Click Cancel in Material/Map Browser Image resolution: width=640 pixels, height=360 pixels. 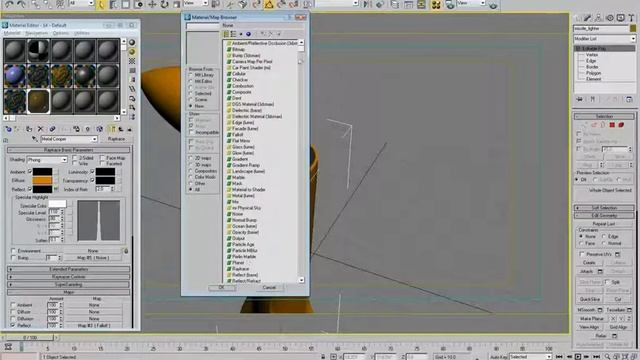(x=269, y=287)
